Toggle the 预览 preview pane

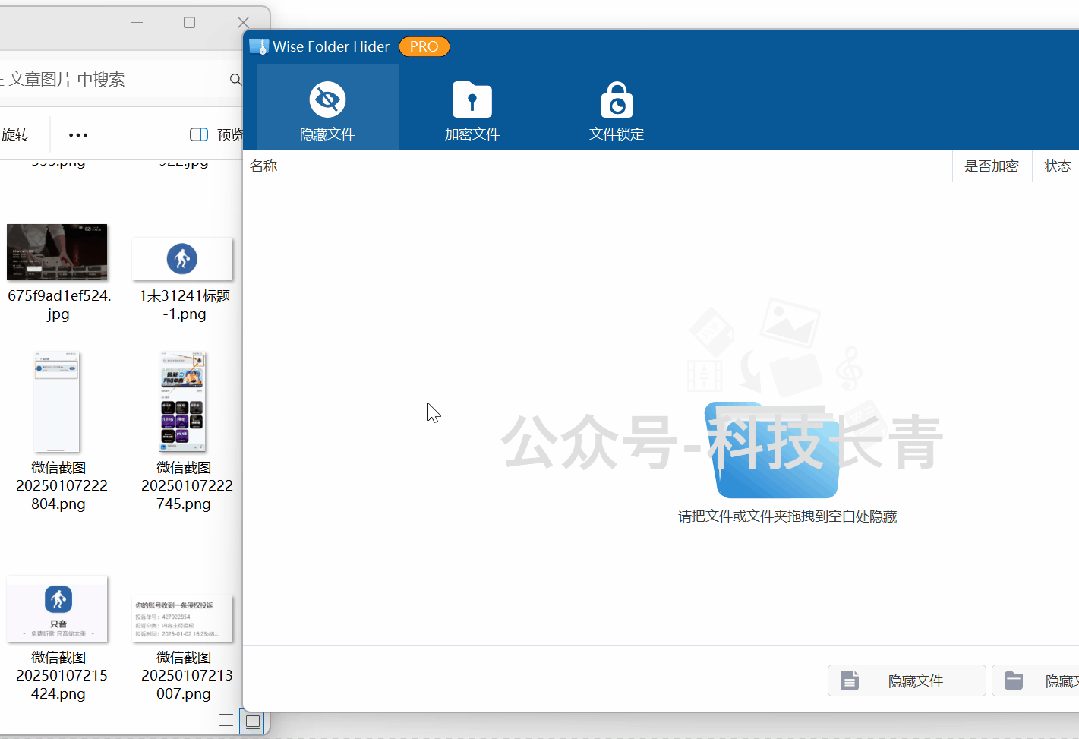coord(217,135)
